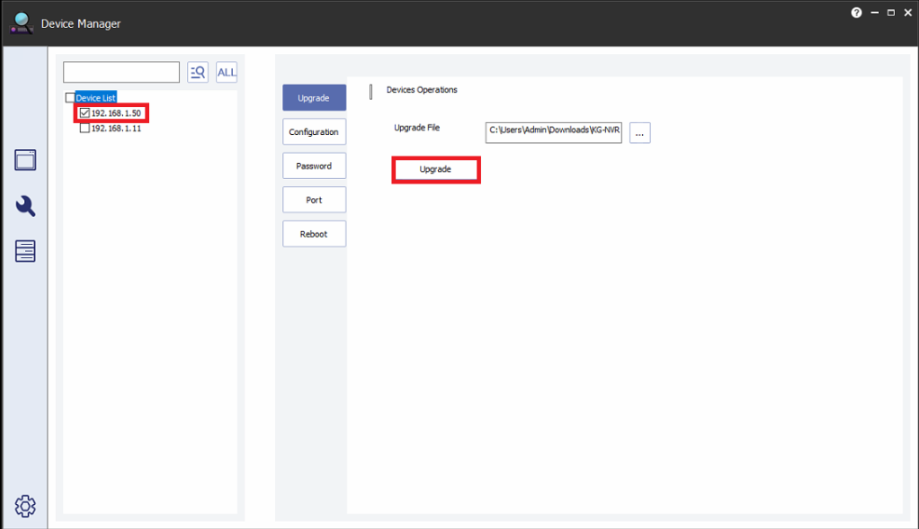Click the Device Manager app logo
This screenshot has height=529, width=919.
tap(21, 22)
